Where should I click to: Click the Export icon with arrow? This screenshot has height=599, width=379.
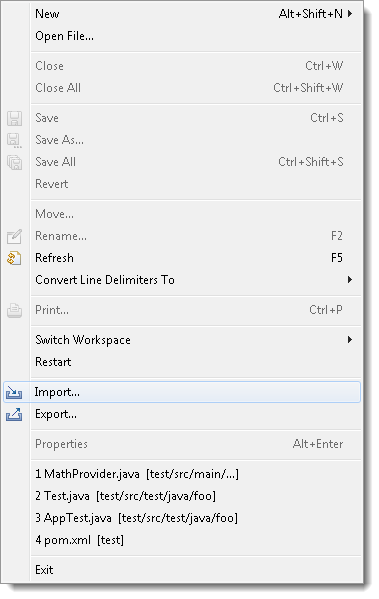pos(14,414)
